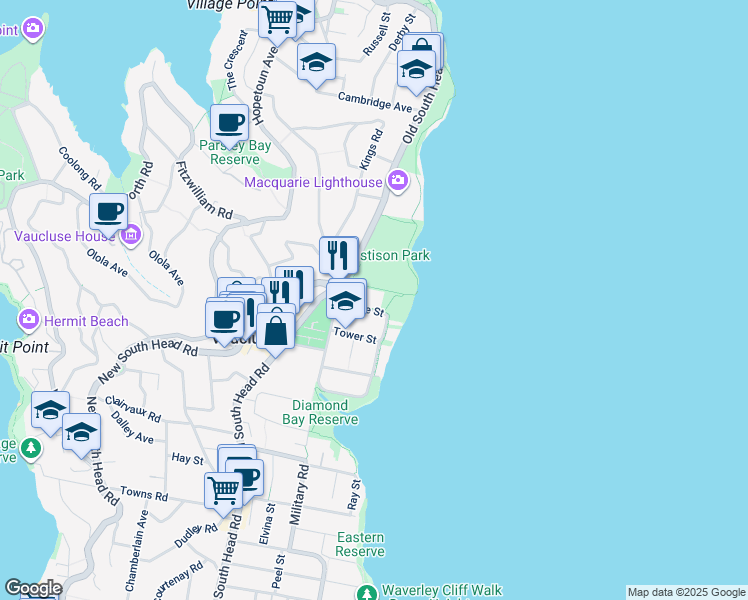Open the Vaucluse House camera marker
The width and height of the screenshot is (748, 600).
click(131, 236)
